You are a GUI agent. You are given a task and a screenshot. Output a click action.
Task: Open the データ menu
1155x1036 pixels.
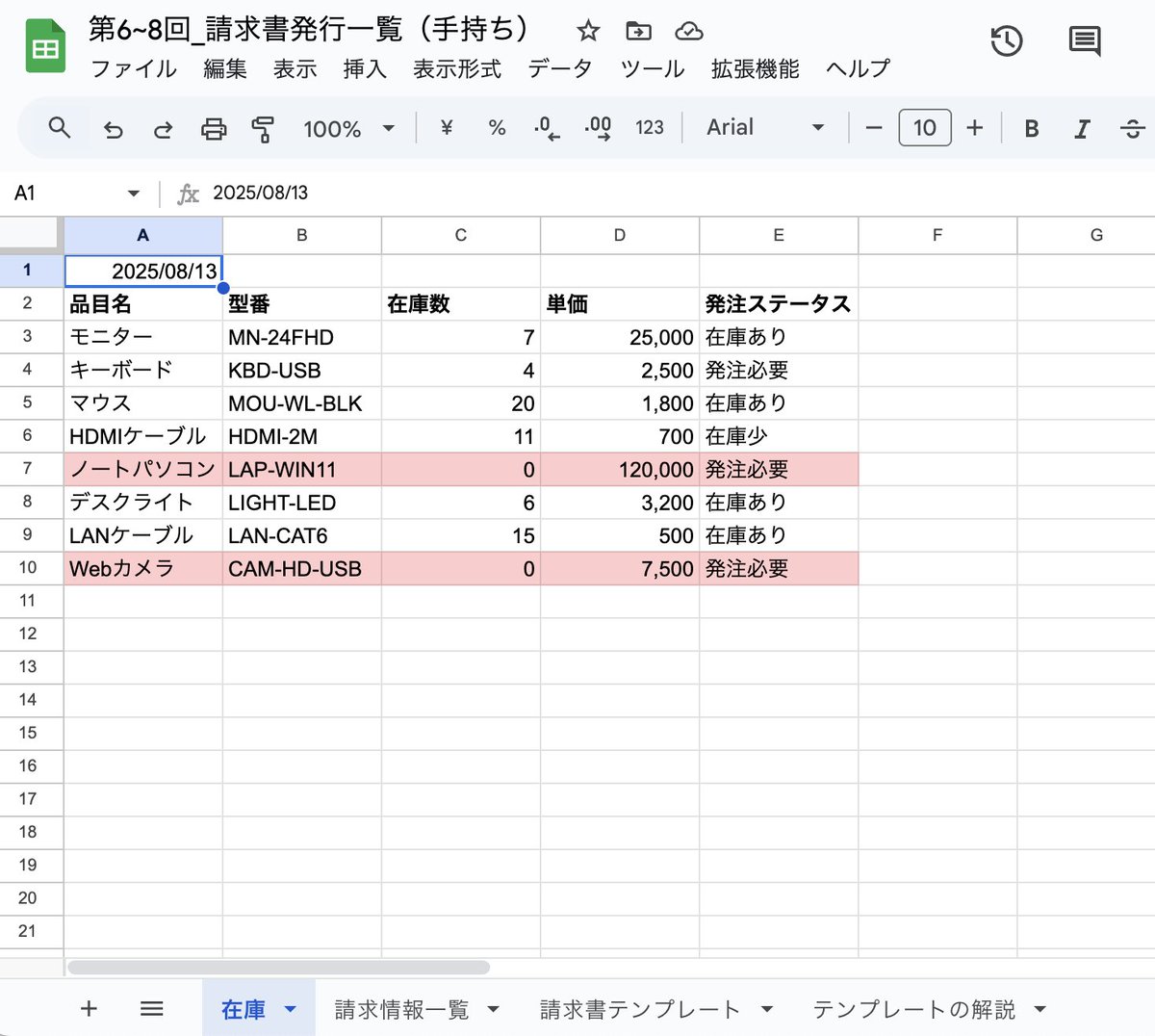pos(560,69)
